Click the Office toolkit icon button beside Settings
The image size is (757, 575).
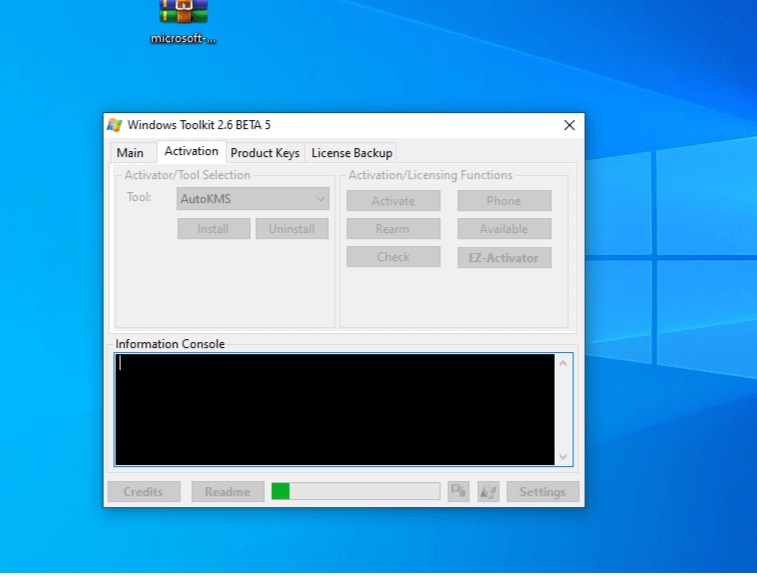pyautogui.click(x=458, y=491)
